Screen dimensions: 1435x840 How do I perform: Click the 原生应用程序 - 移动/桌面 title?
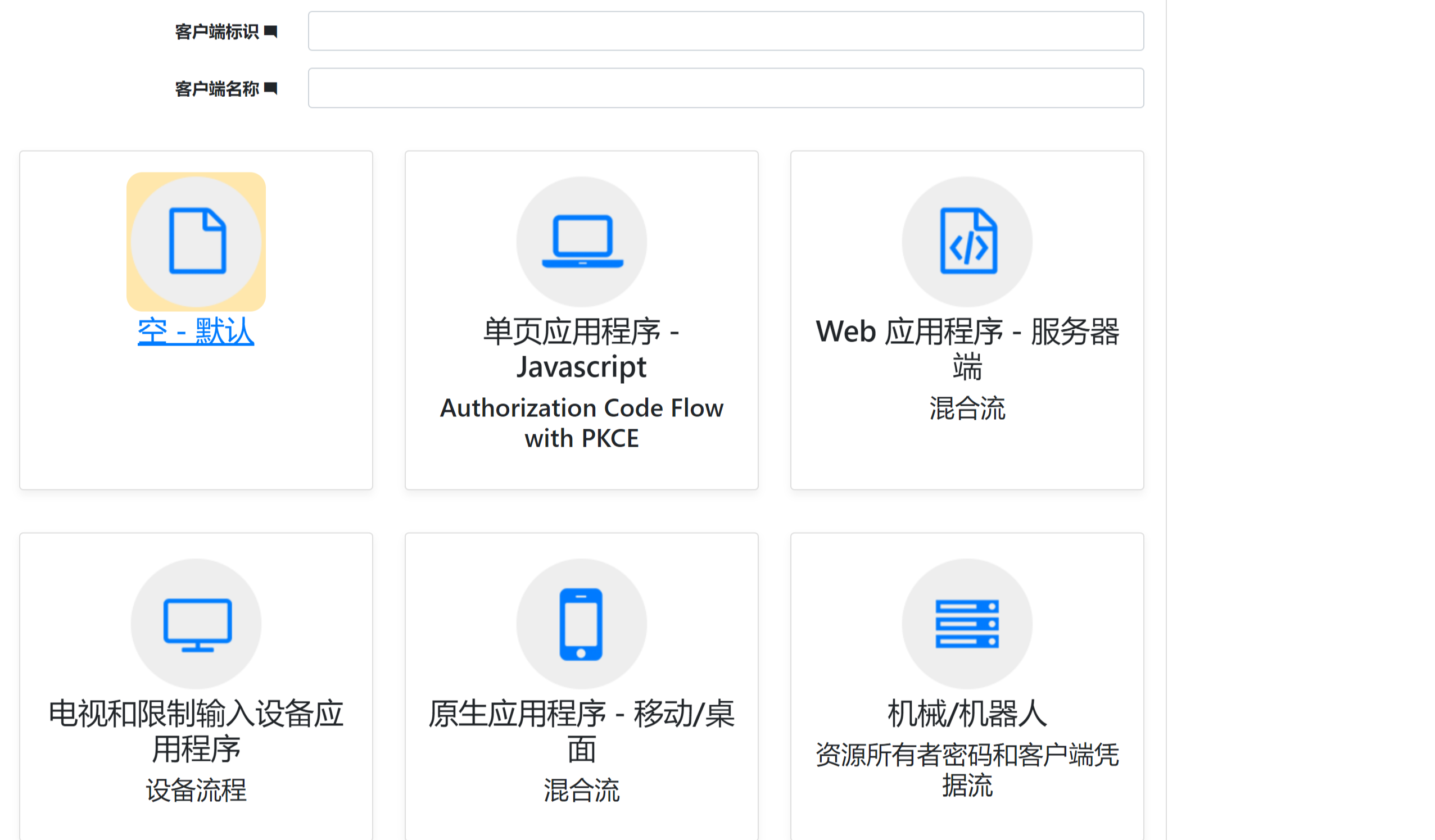581,731
